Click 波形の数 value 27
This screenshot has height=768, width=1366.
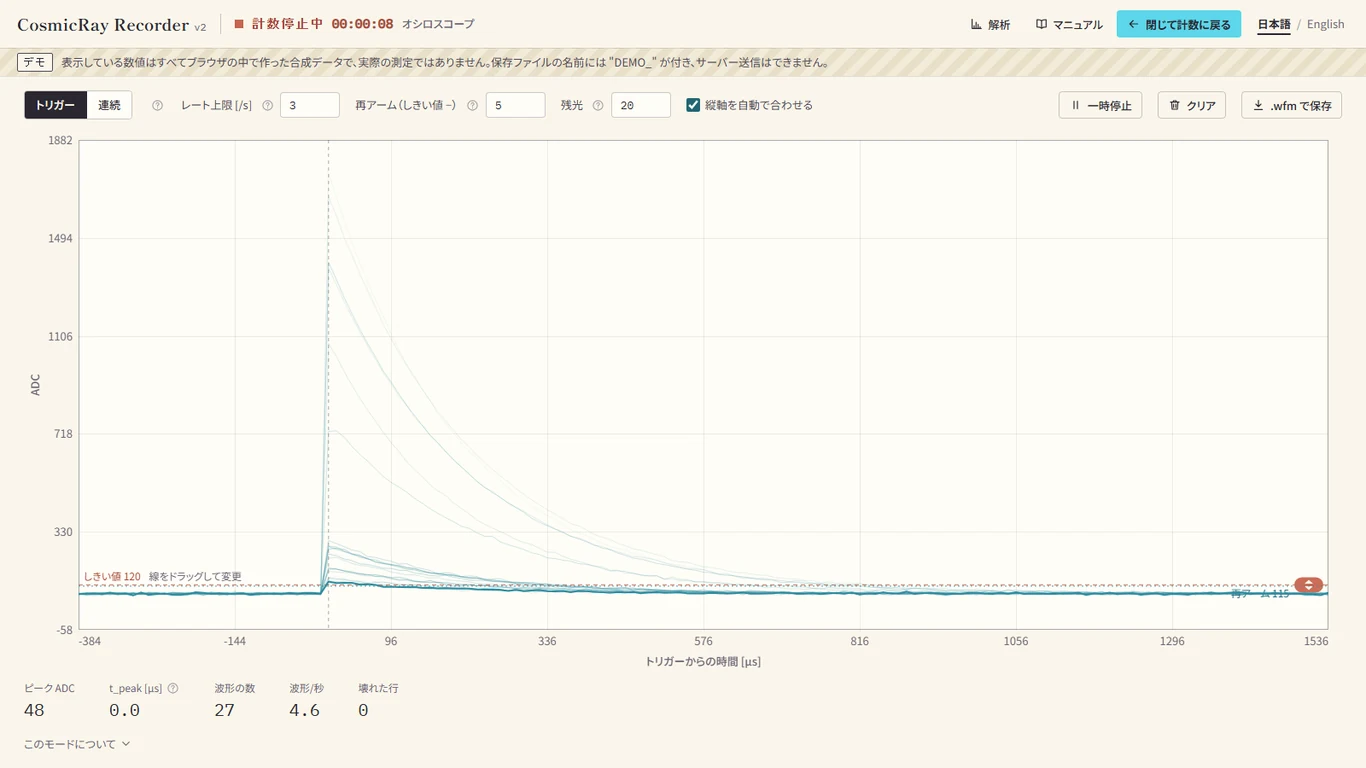pyautogui.click(x=225, y=710)
